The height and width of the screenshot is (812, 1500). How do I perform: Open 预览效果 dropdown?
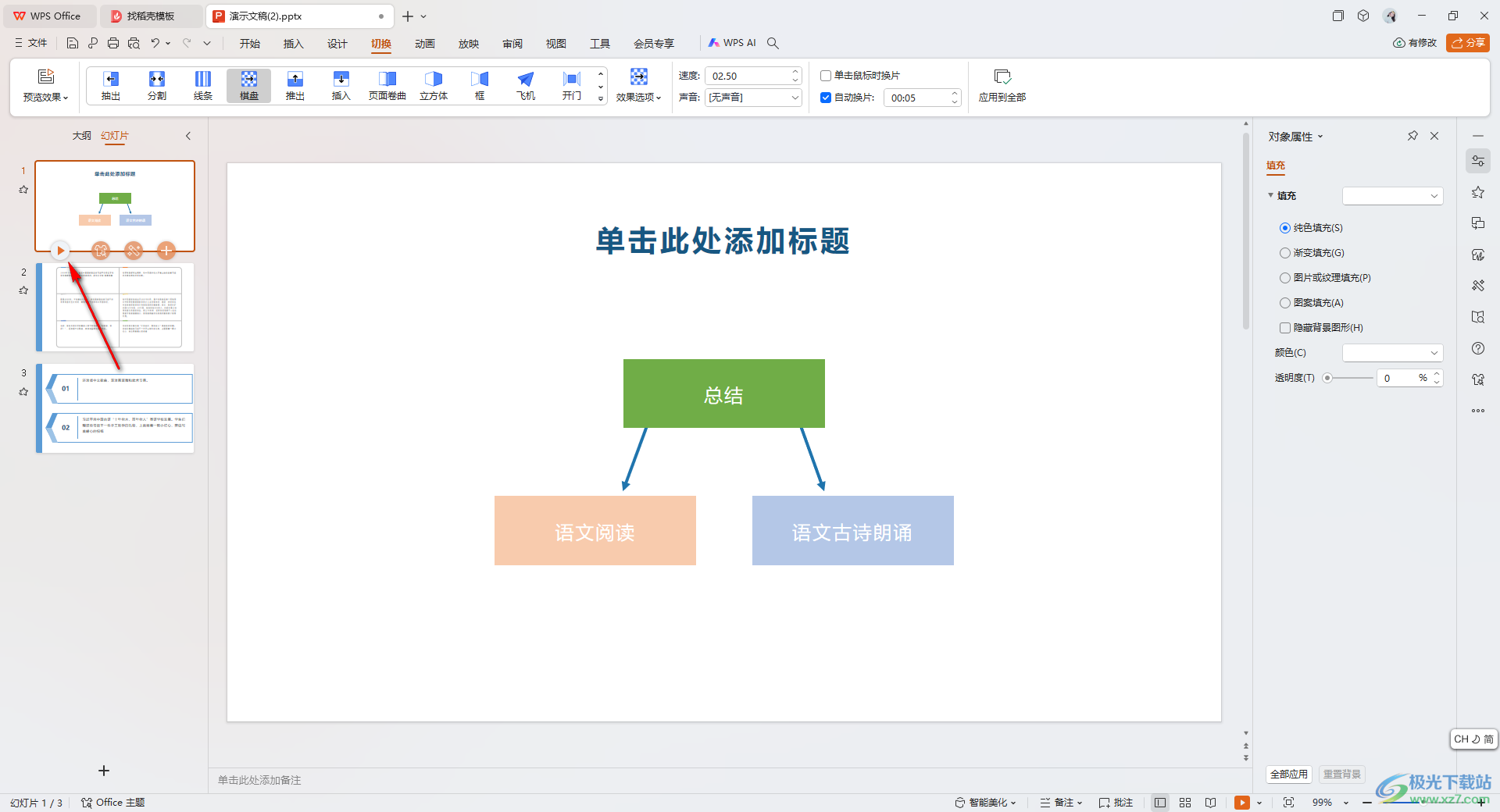pos(46,86)
